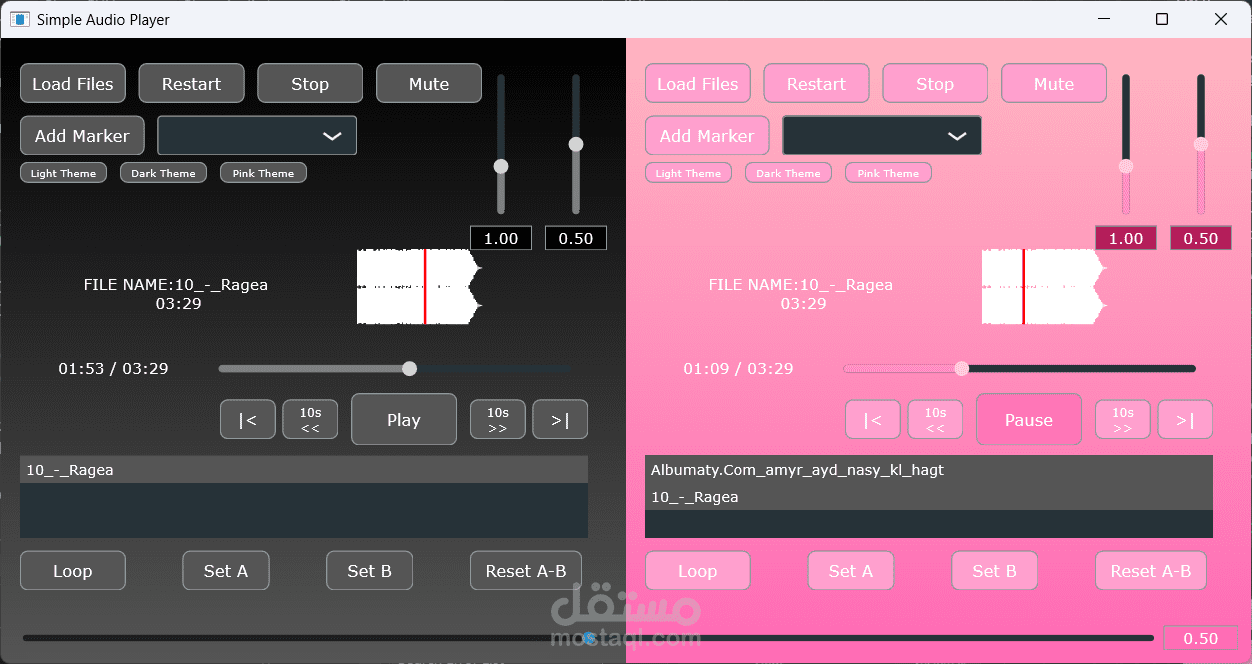
Task: Click the skip-to-end >| button on the right player
Action: 1185,419
